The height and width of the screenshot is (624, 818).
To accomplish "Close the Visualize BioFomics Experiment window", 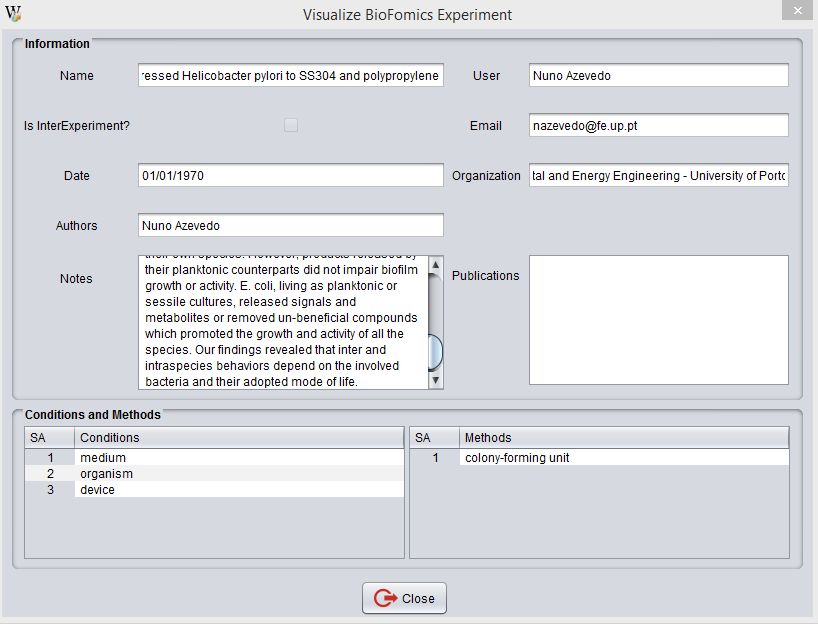I will click(x=797, y=10).
